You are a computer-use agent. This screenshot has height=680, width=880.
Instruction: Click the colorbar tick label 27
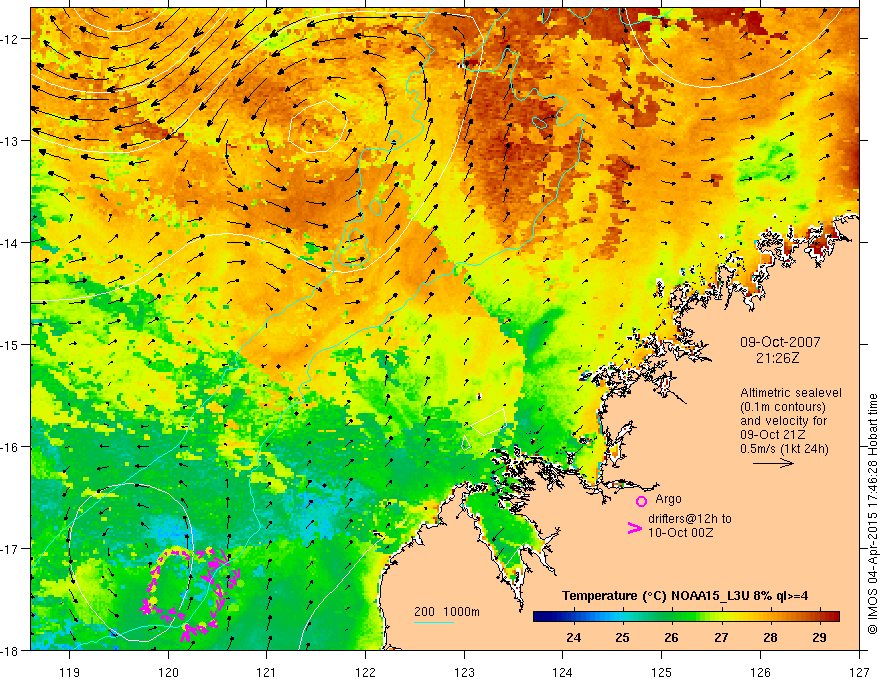[721, 638]
